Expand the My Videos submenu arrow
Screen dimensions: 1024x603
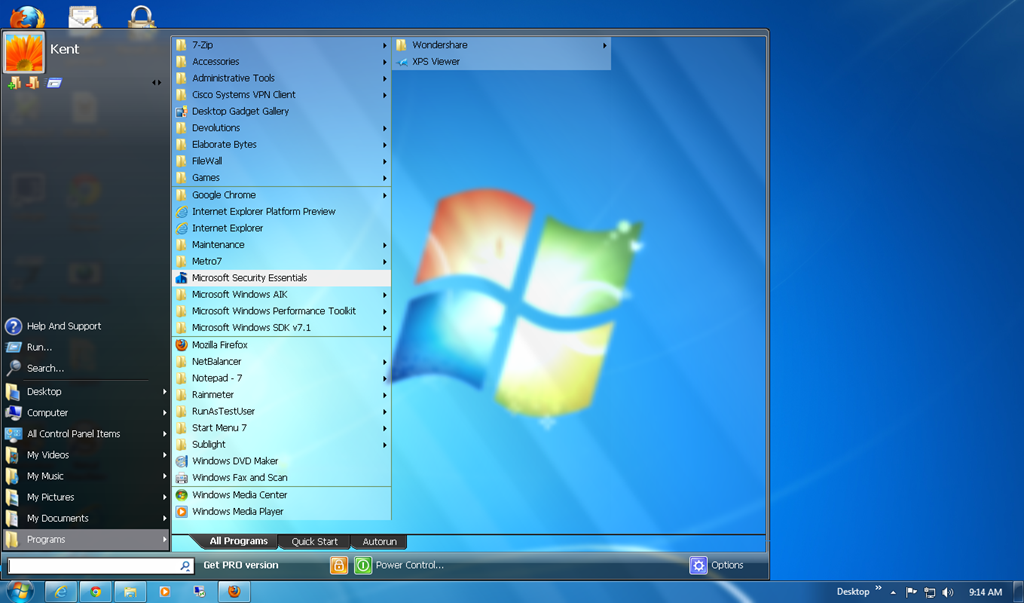tap(164, 455)
